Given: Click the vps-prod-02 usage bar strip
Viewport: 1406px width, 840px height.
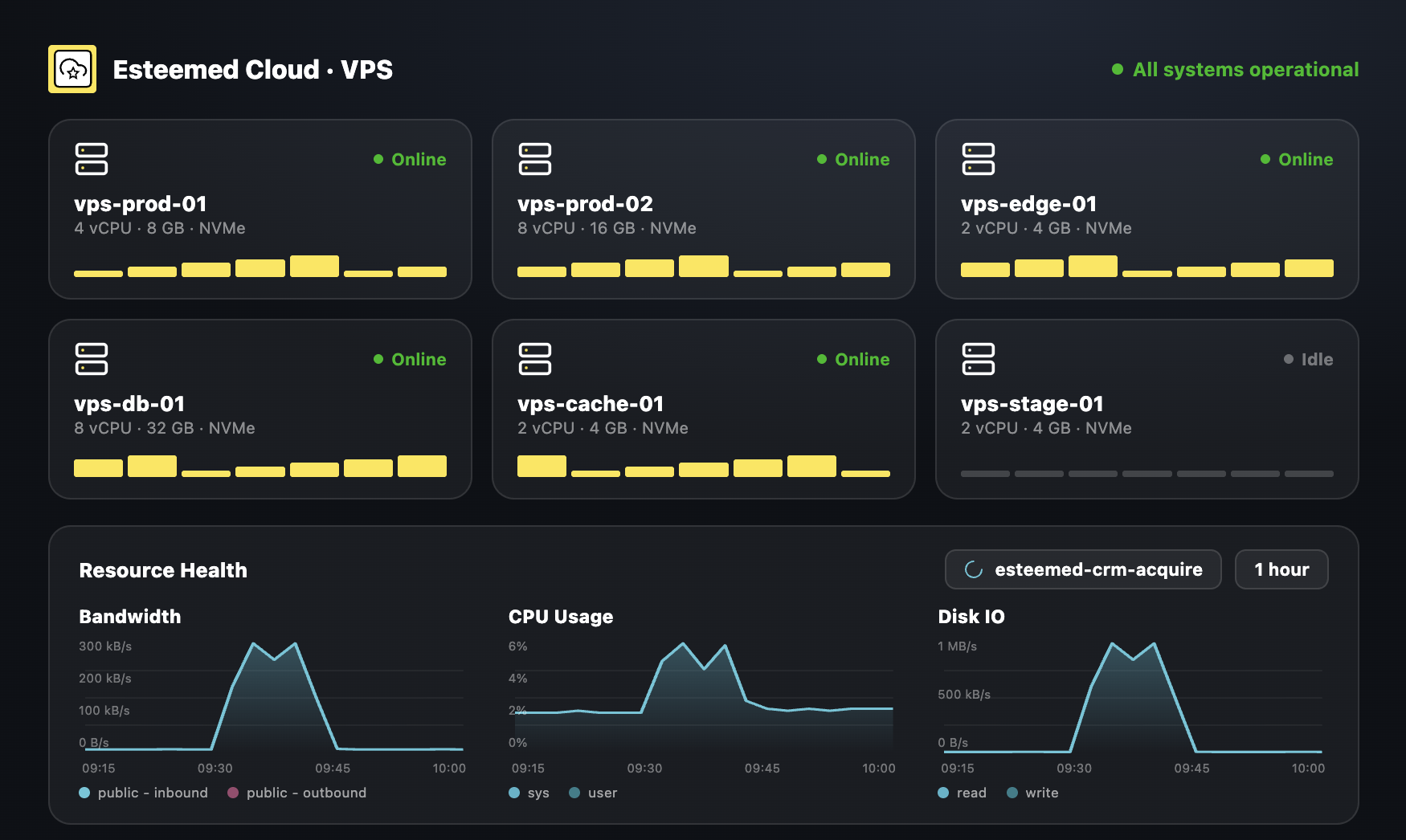Looking at the screenshot, I should [x=704, y=266].
